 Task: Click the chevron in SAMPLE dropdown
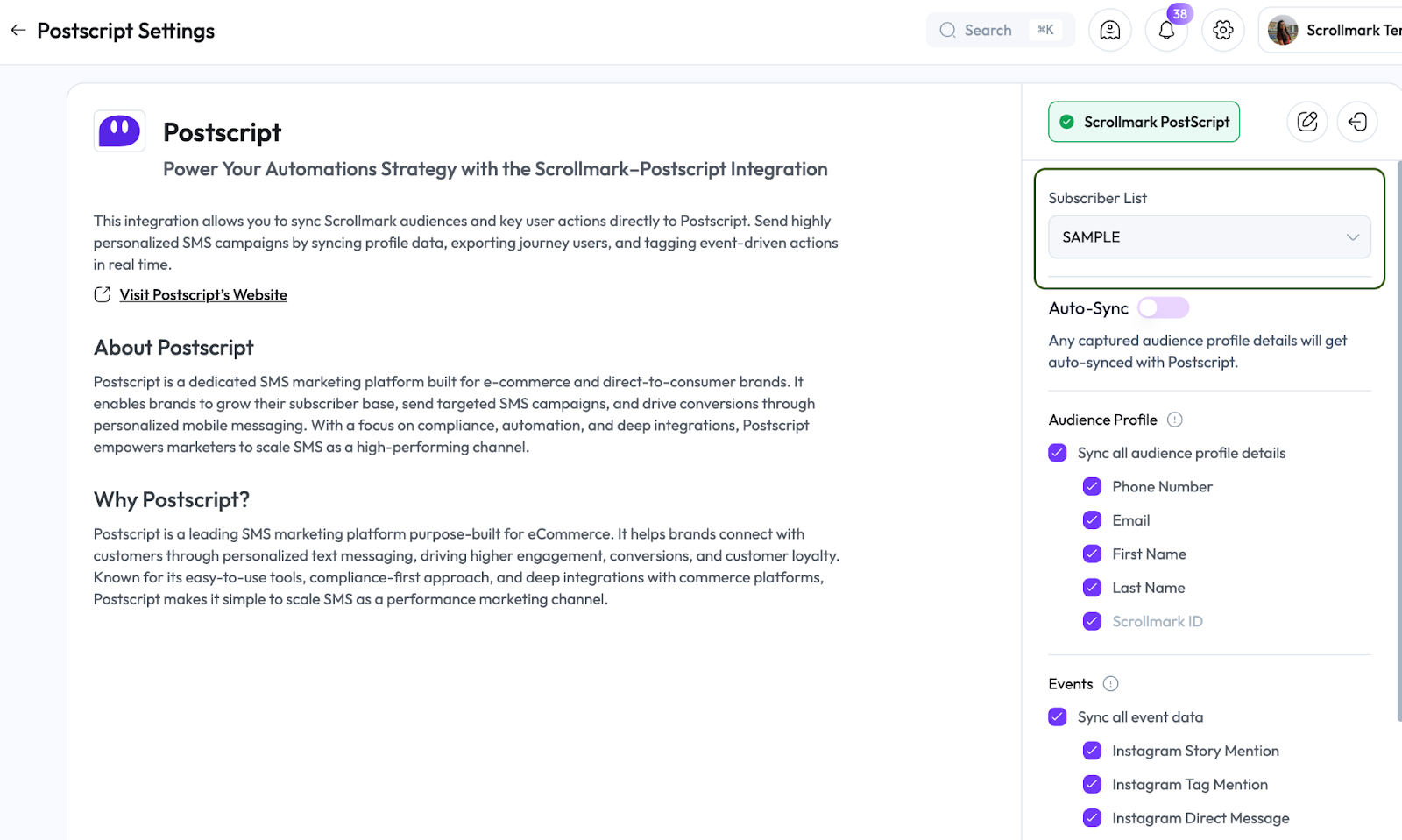(1352, 237)
